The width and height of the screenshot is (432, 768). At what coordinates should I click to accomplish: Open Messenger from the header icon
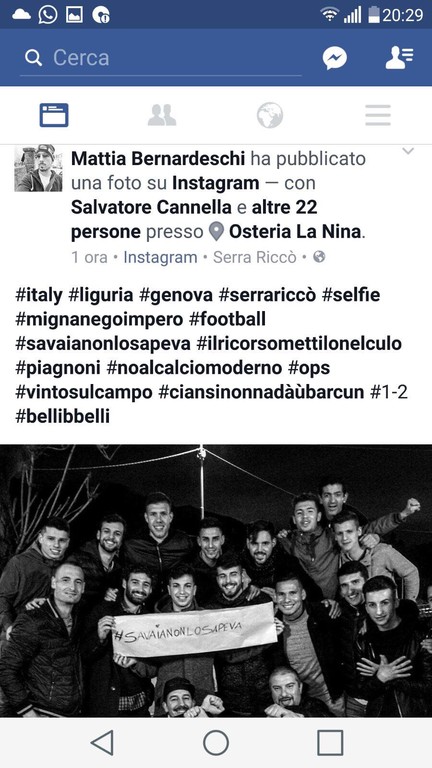pos(335,58)
